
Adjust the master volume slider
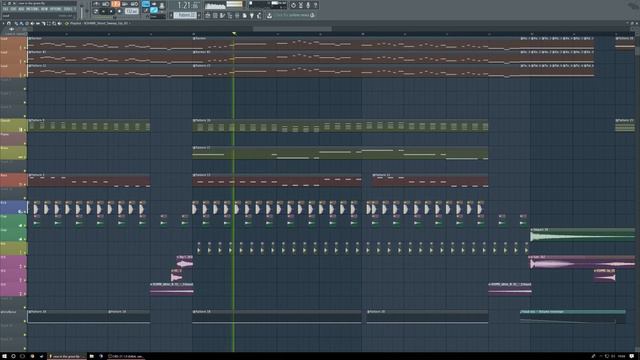tap(82, 12)
